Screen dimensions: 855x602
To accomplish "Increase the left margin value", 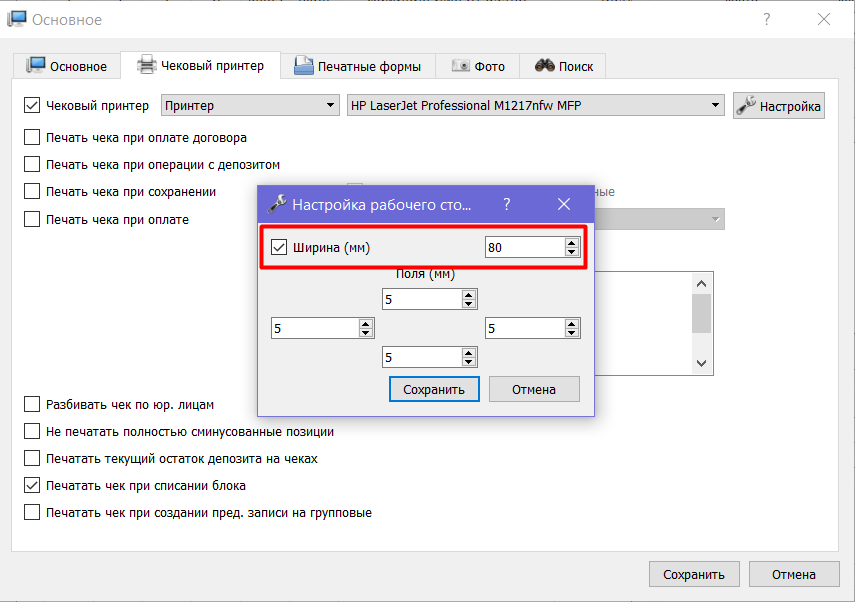I will 366,323.
